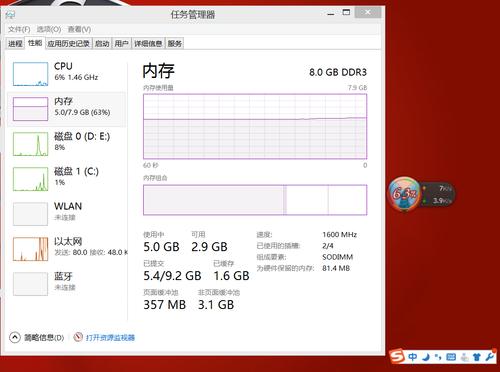Select the WLAN graph thumbnail
Viewport: 500px width, 372px height.
click(30, 214)
